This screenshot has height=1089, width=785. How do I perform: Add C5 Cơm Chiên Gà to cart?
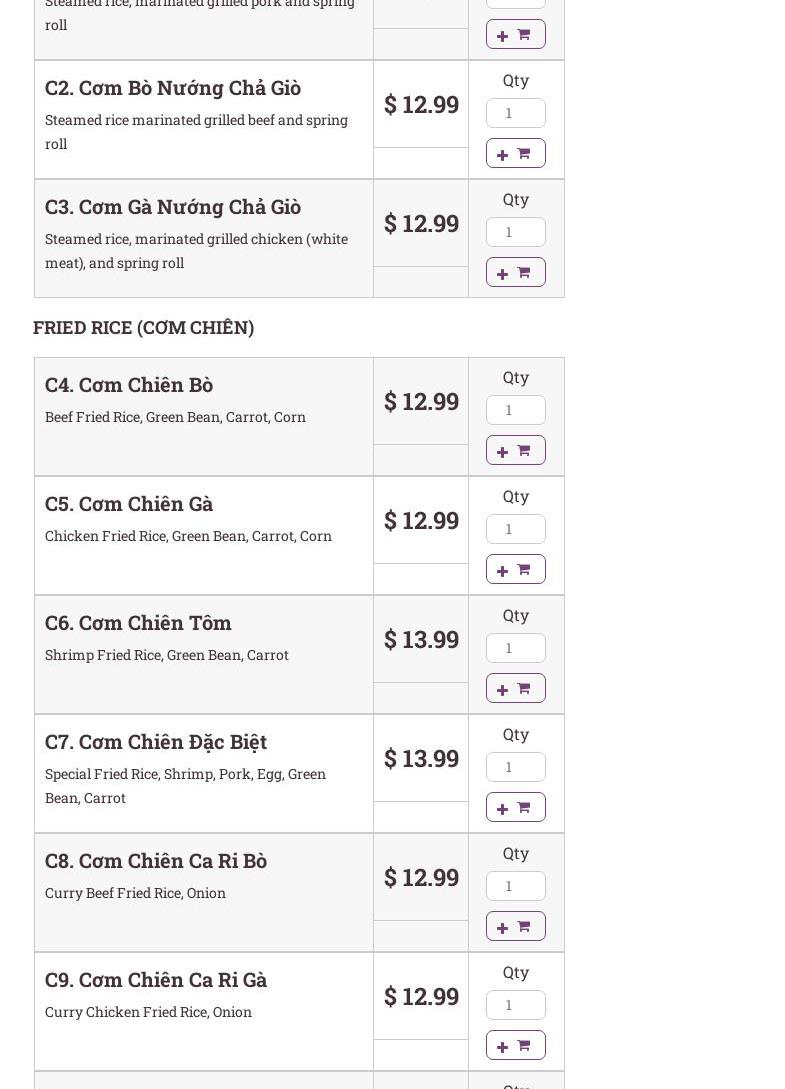point(515,570)
